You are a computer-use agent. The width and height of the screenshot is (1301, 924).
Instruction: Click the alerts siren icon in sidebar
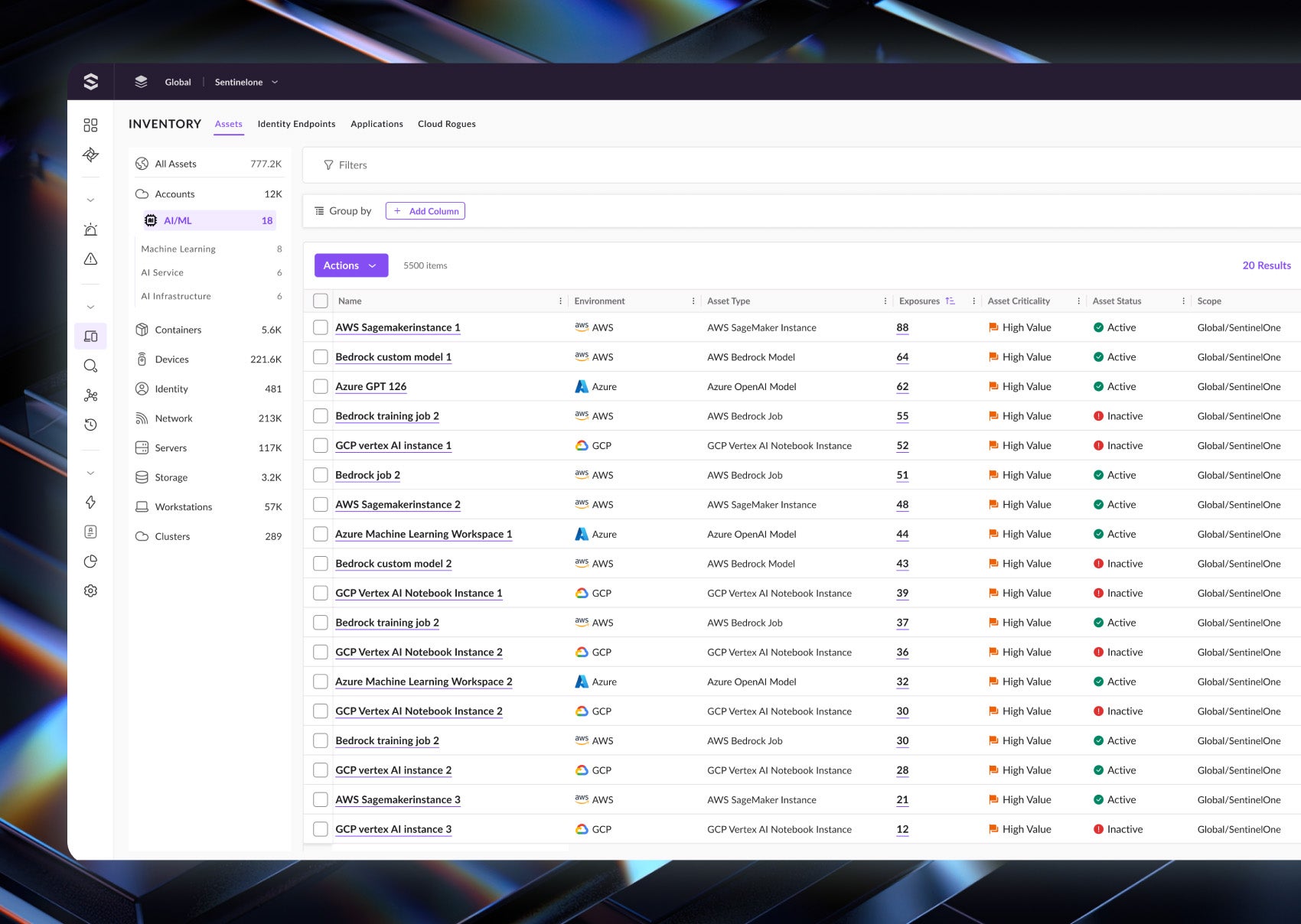[90, 229]
